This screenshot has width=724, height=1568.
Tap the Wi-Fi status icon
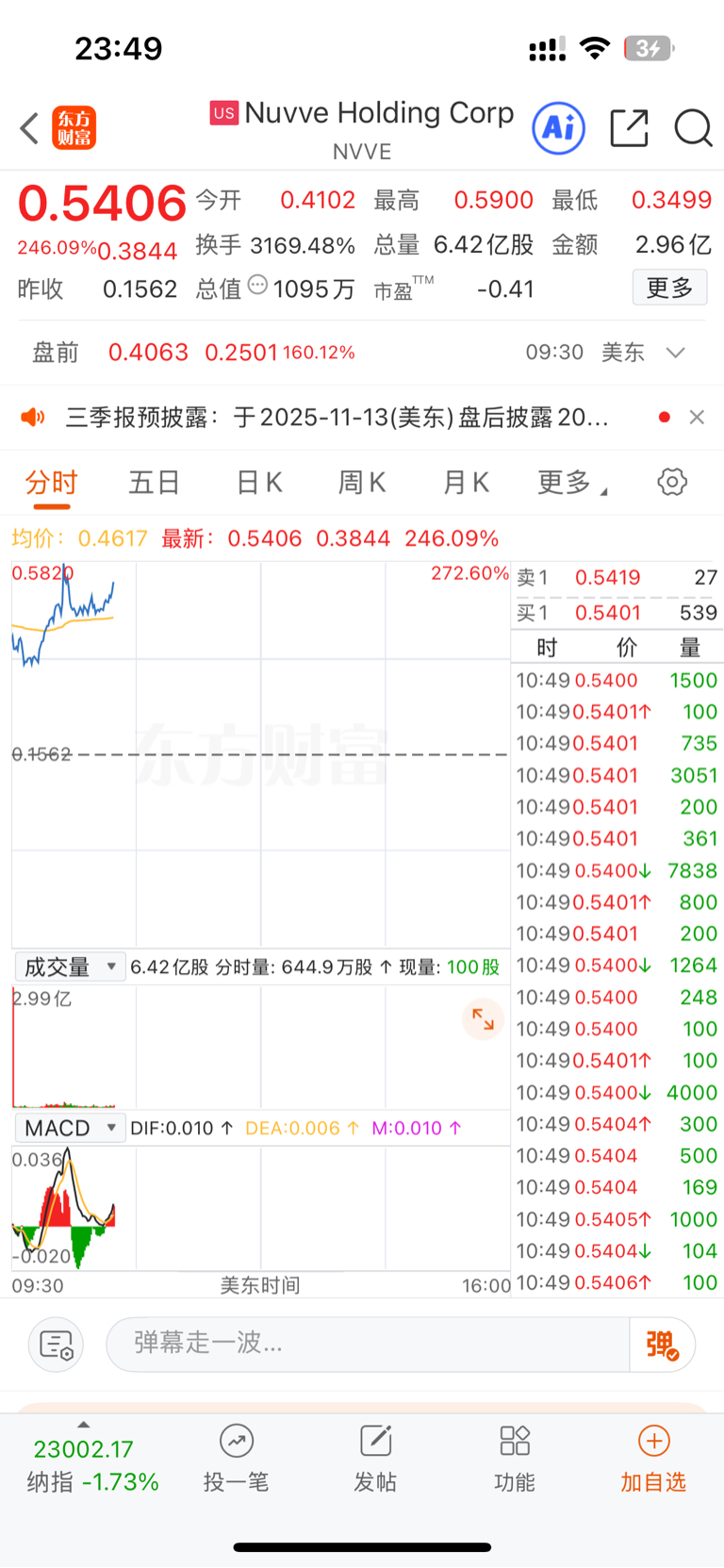595,48
